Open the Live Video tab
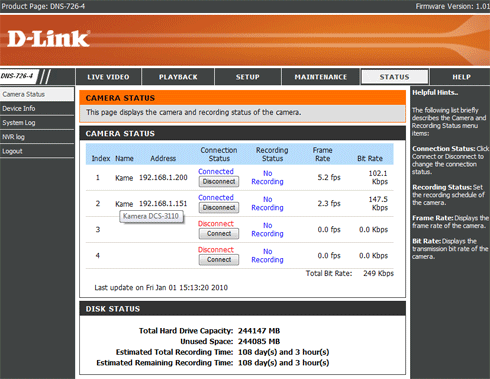490x379 pixels. pos(108,77)
